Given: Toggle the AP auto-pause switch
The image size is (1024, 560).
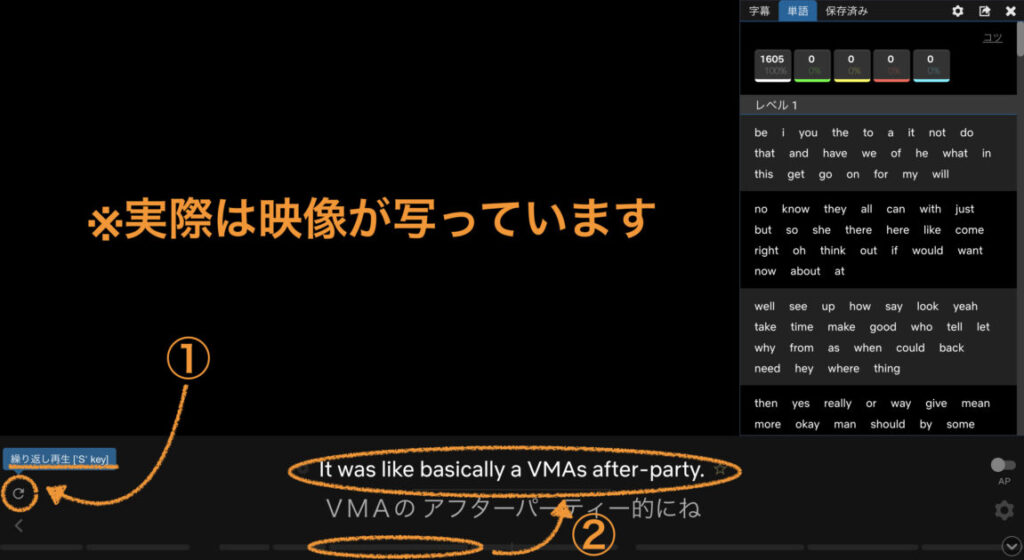Looking at the screenshot, I should tap(1002, 465).
